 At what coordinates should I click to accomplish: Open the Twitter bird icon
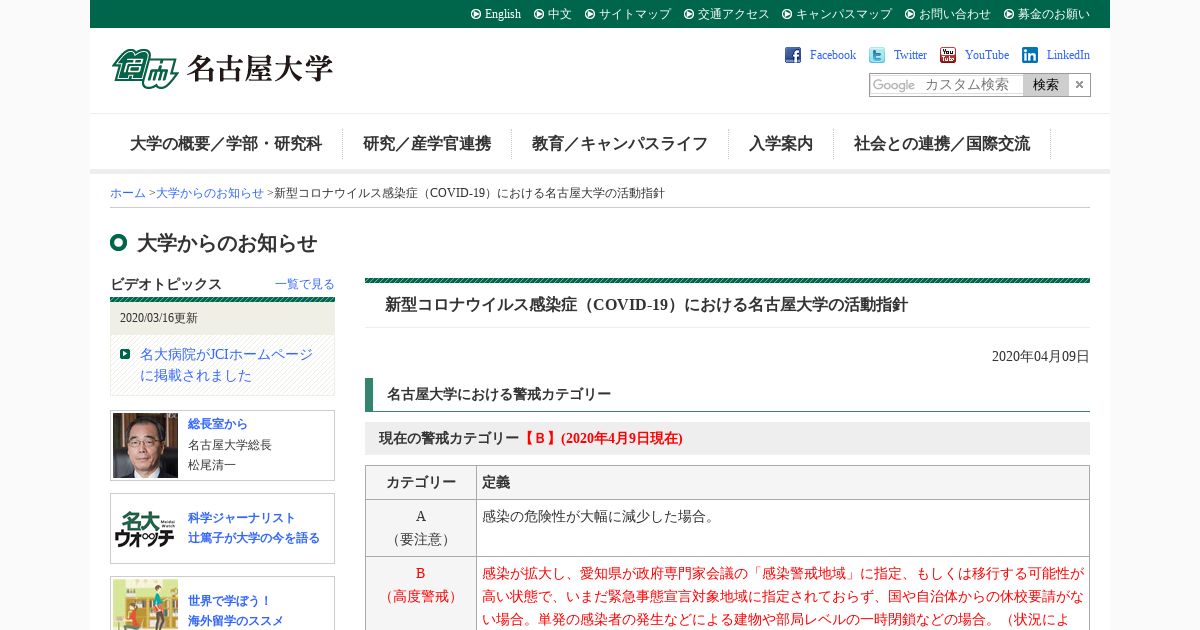click(x=877, y=55)
